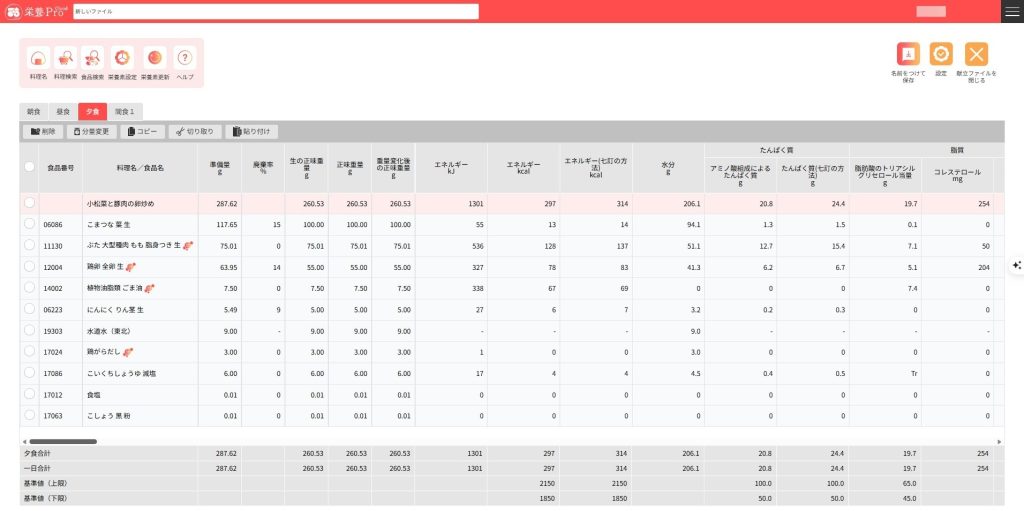Open the ヘルプ help icon
The width and height of the screenshot is (1024, 511).
185,62
